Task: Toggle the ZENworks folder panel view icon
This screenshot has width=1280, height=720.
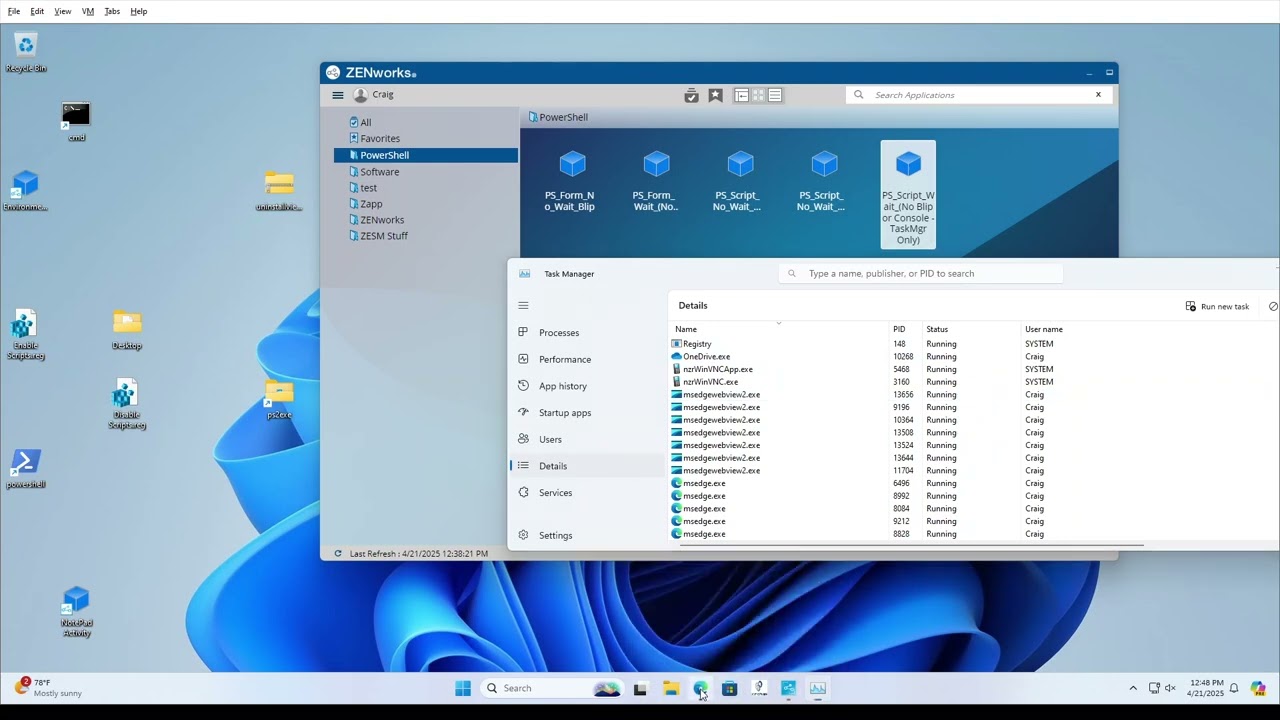Action: (x=741, y=95)
